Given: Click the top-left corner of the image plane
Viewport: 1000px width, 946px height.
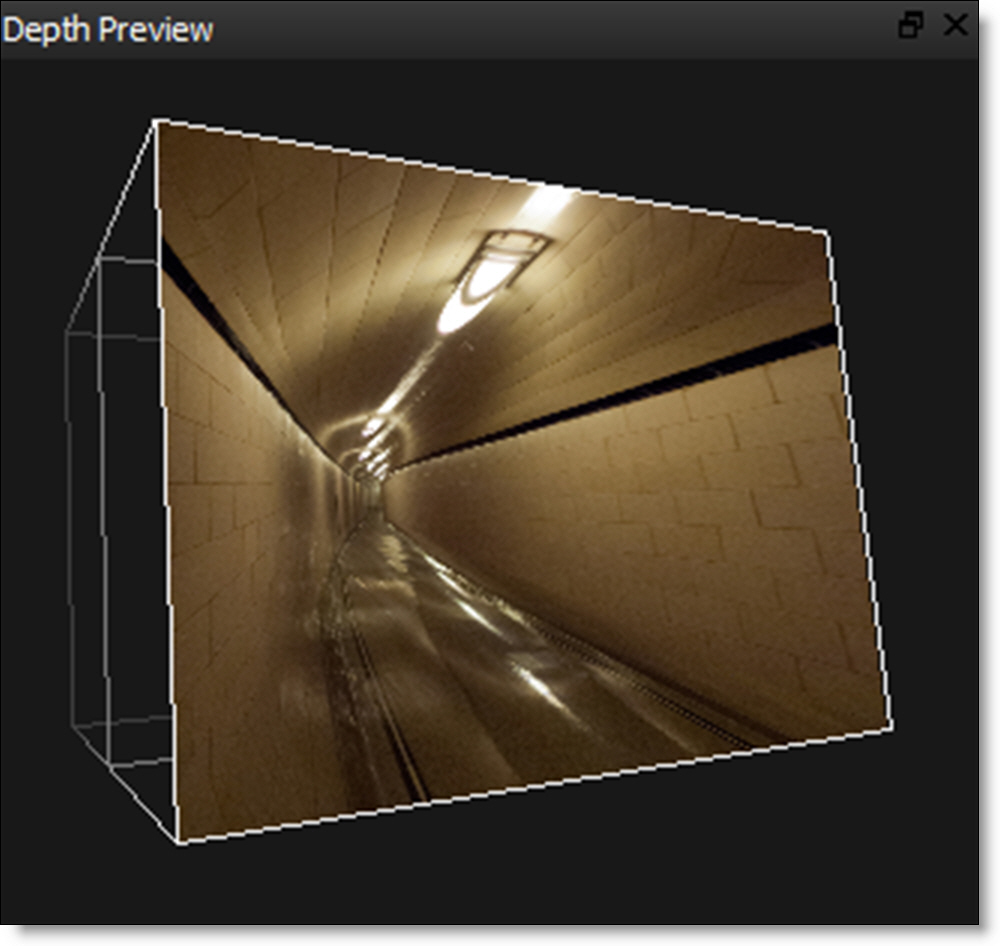Looking at the screenshot, I should tap(157, 122).
